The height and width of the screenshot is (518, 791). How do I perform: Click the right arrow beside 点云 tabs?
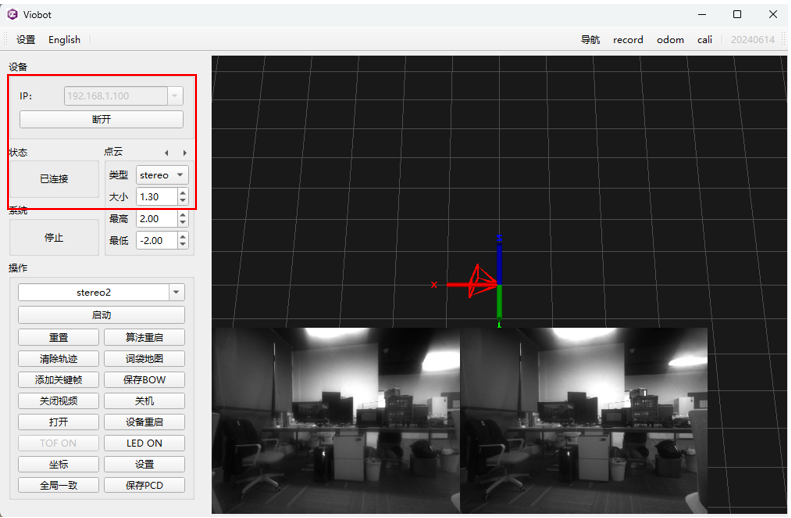(185, 153)
